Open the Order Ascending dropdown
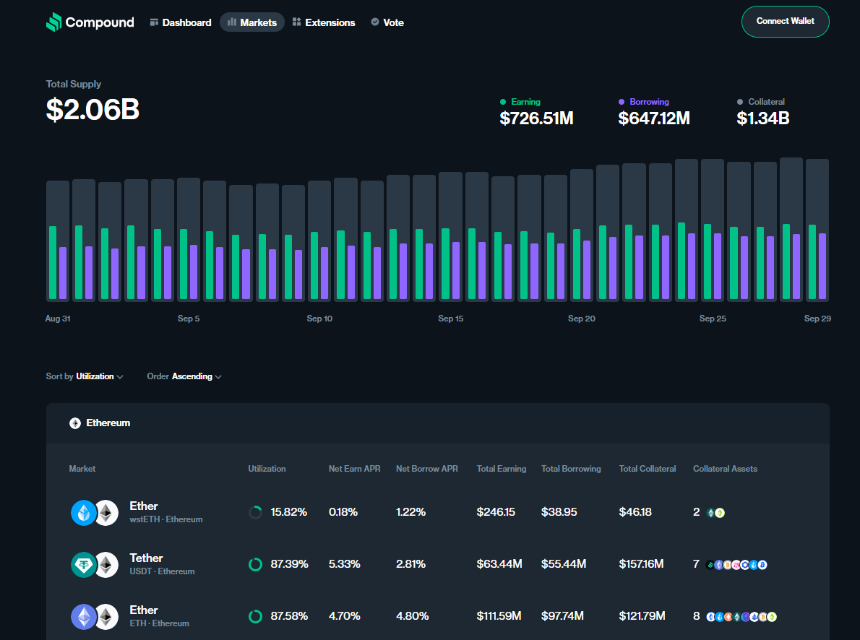Image resolution: width=860 pixels, height=640 pixels. (x=184, y=376)
